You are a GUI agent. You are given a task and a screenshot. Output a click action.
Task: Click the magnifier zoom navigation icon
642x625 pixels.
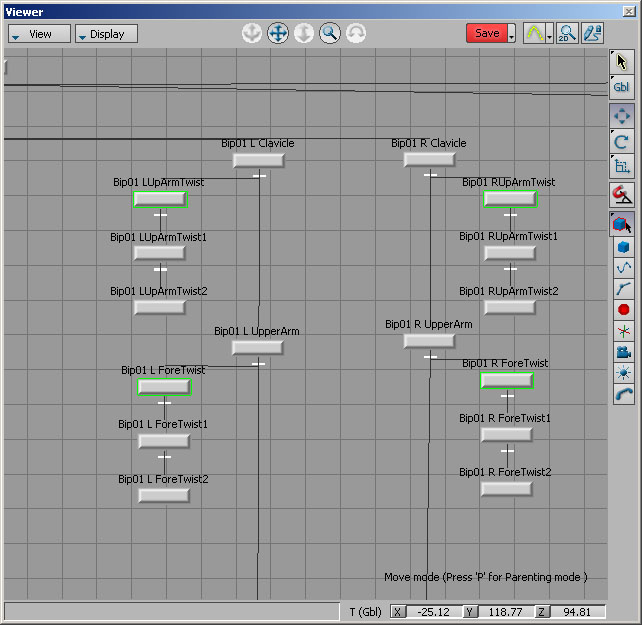click(330, 33)
